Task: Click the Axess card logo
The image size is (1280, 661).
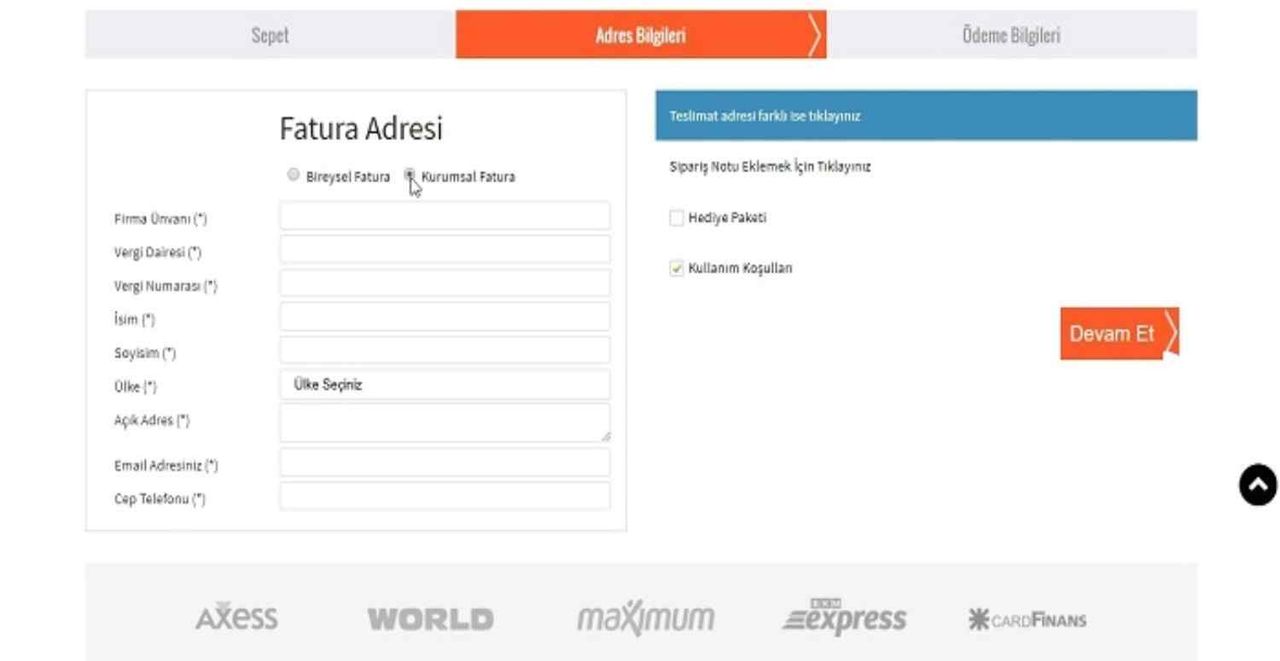Action: click(x=237, y=617)
